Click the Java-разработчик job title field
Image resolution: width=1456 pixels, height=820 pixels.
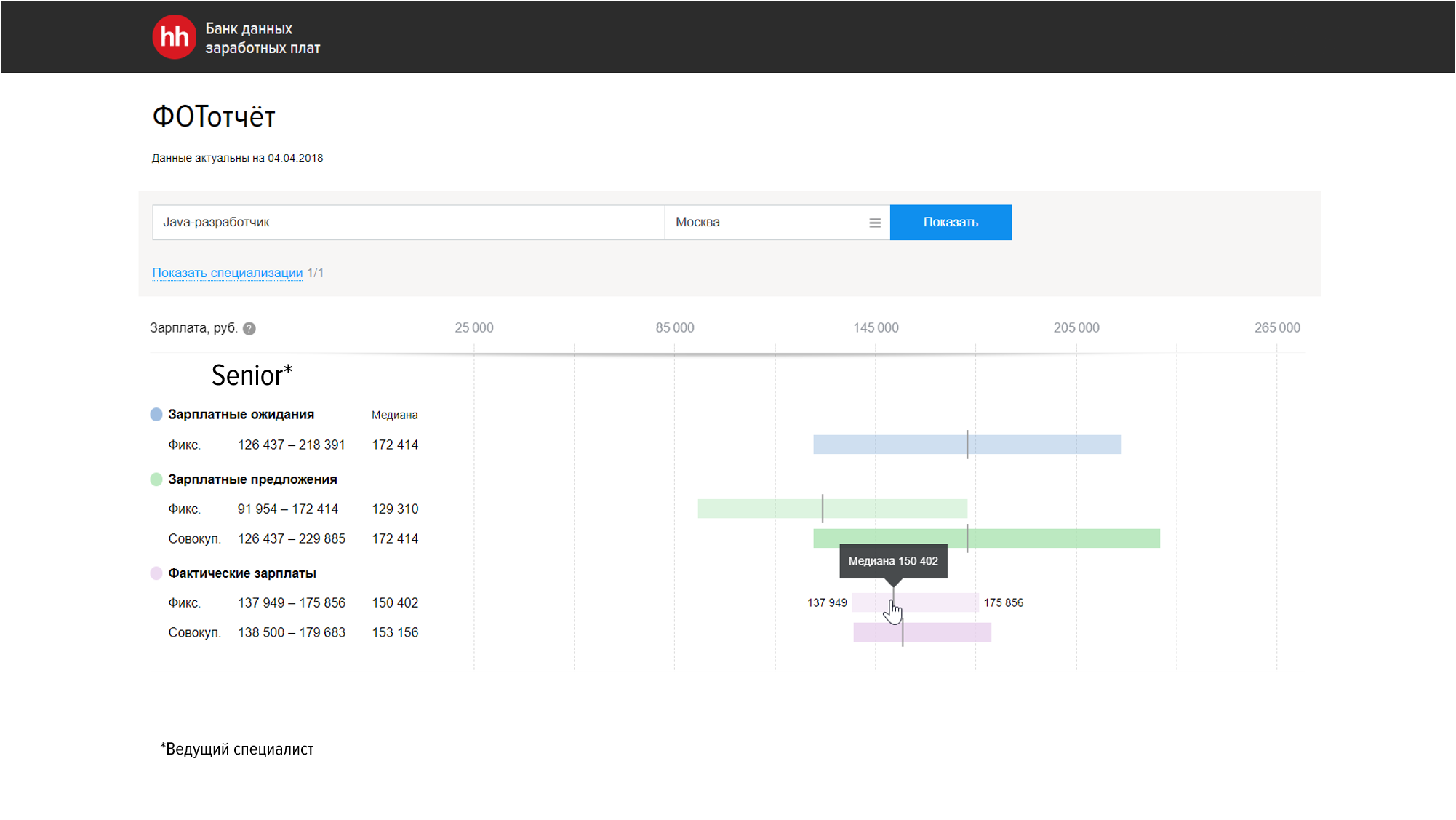(x=409, y=223)
